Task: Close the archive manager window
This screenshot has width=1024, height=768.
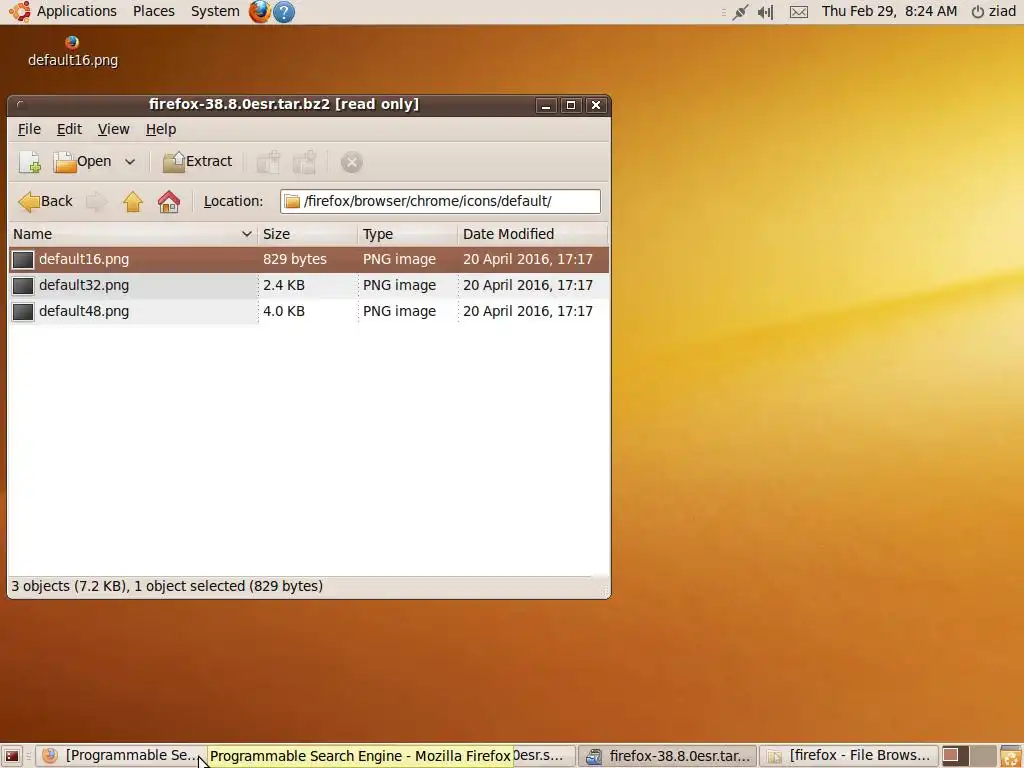Action: coord(596,105)
